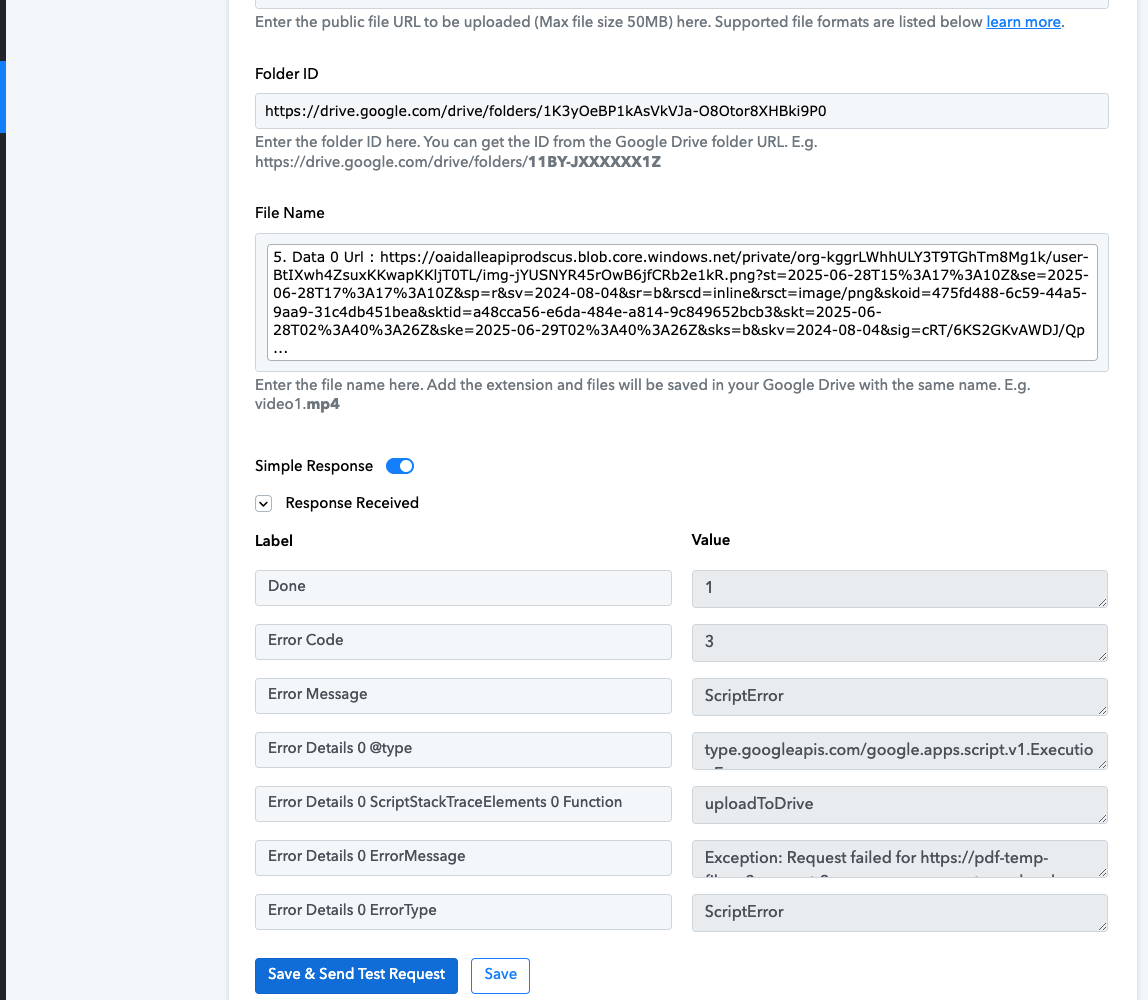
Task: Click the Error Details 0 ErrorMessage label
Action: click(463, 857)
